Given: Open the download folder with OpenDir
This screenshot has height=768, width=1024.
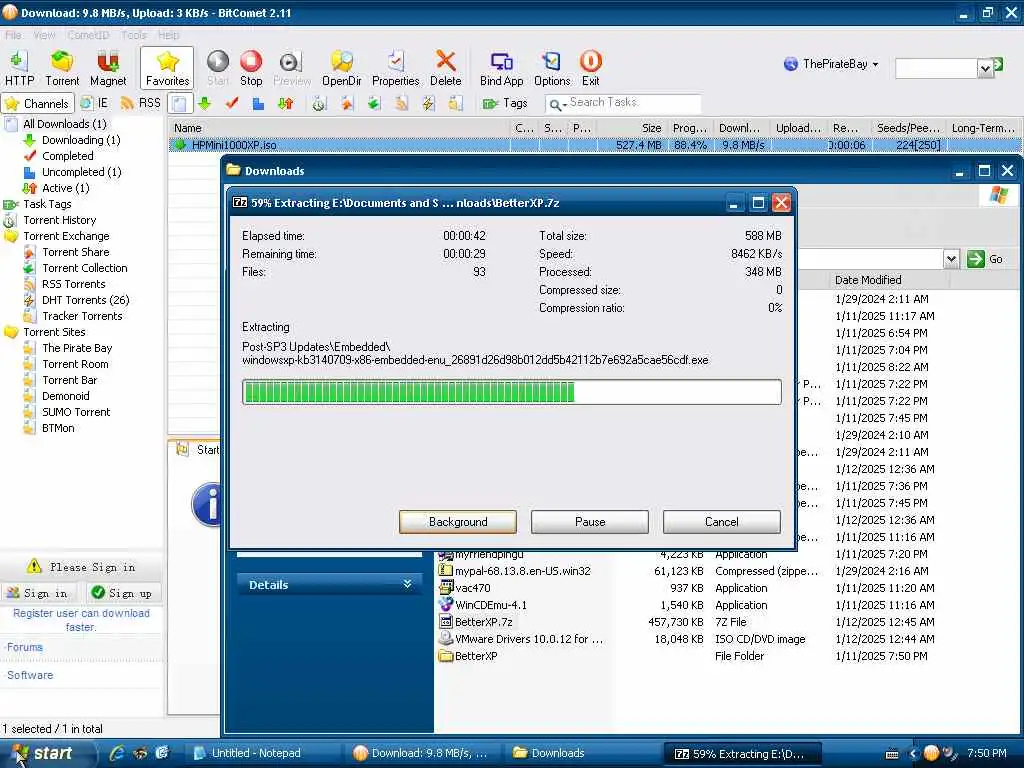Looking at the screenshot, I should (342, 68).
